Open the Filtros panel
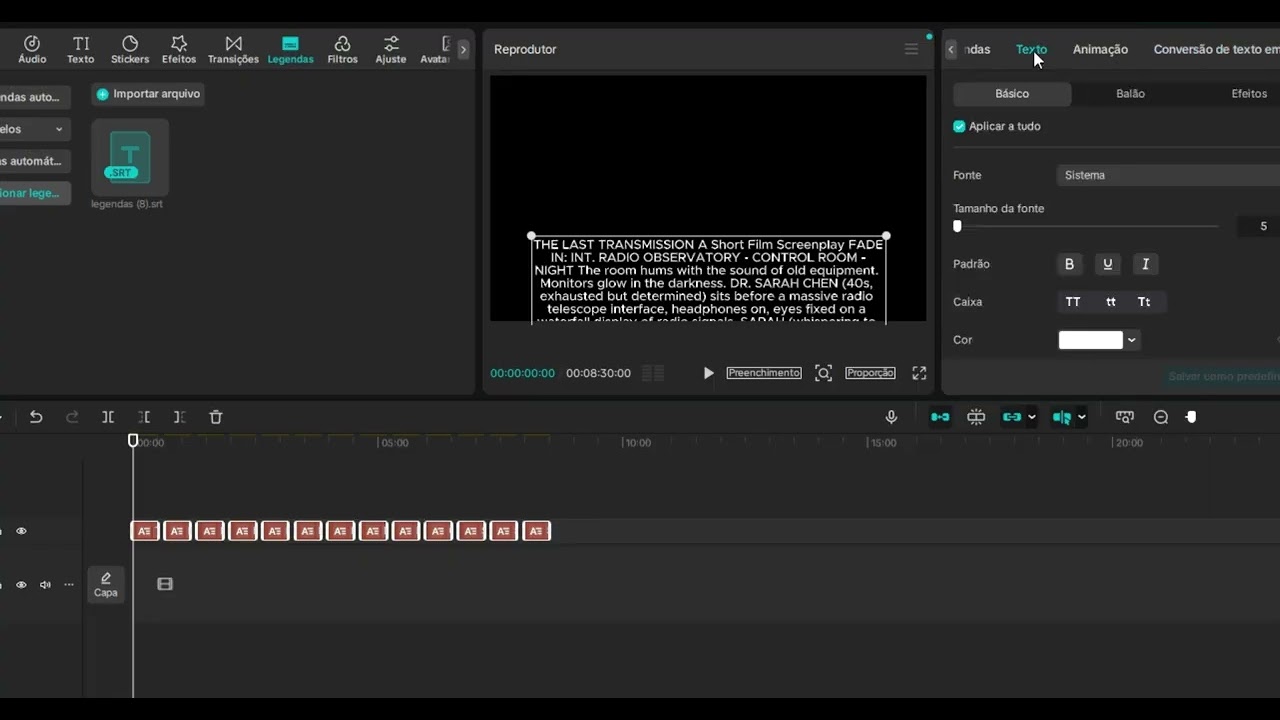This screenshot has height=720, width=1280. tap(342, 50)
